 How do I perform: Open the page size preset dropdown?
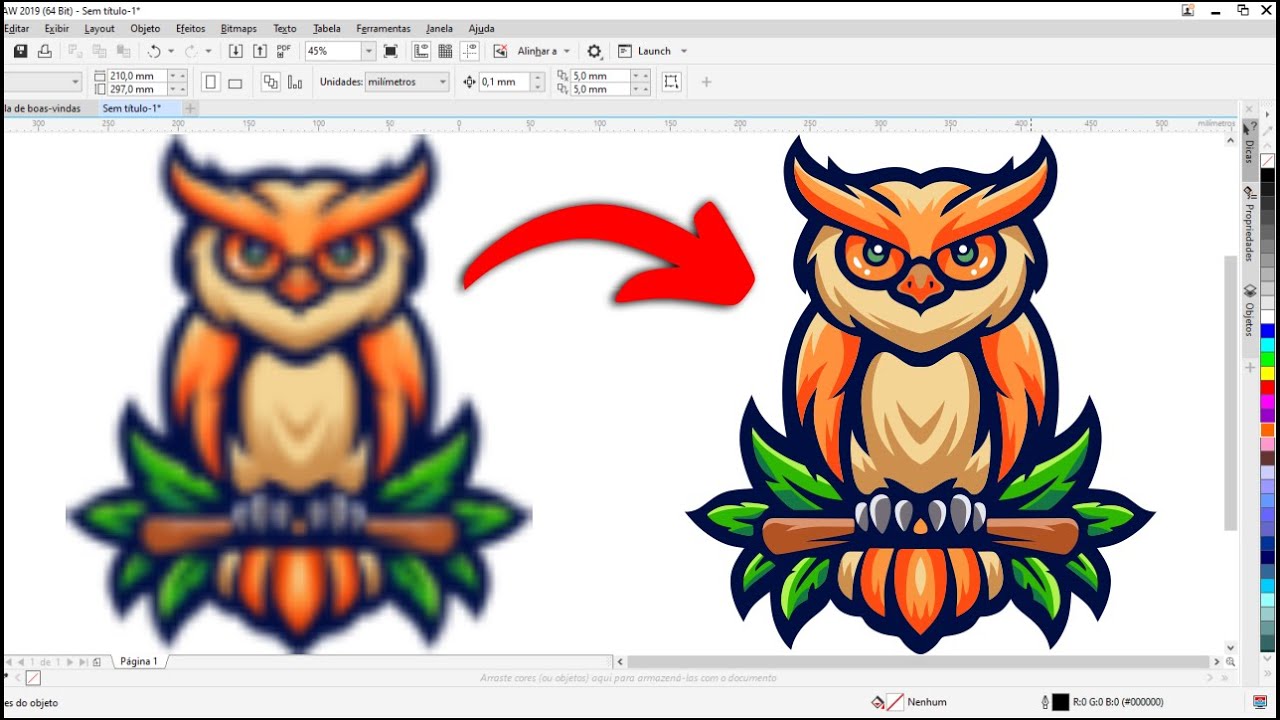pos(75,82)
